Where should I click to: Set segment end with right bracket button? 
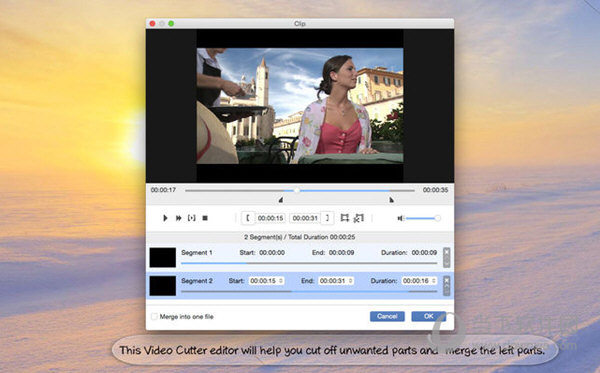(327, 218)
